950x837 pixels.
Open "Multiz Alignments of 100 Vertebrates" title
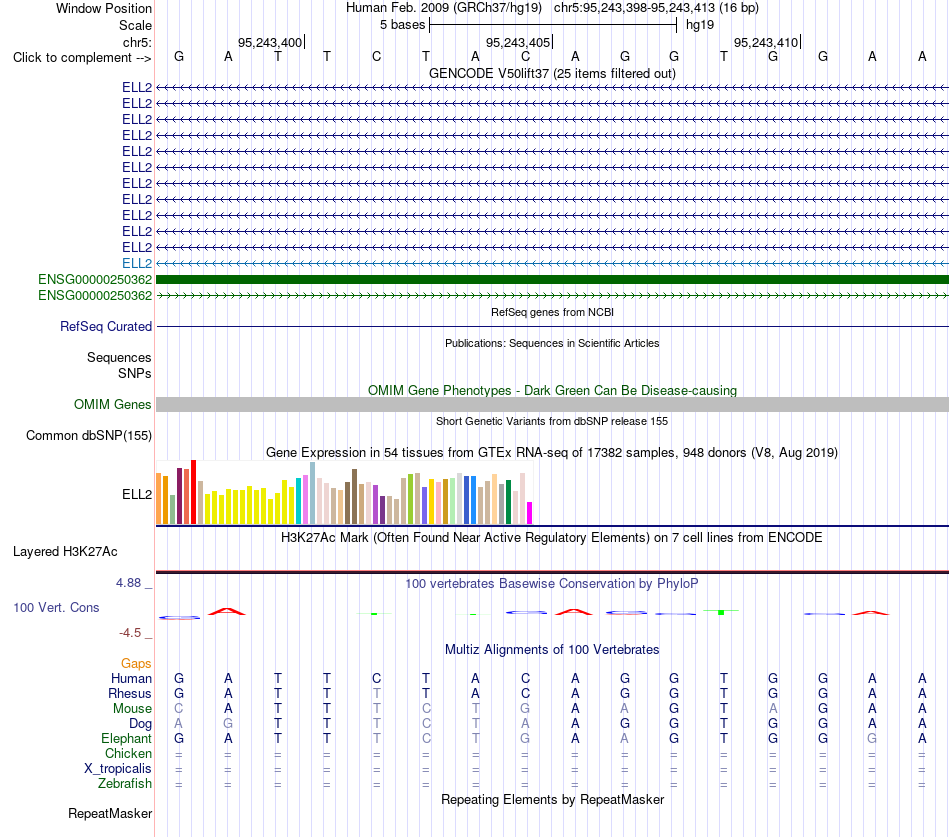tap(552, 650)
